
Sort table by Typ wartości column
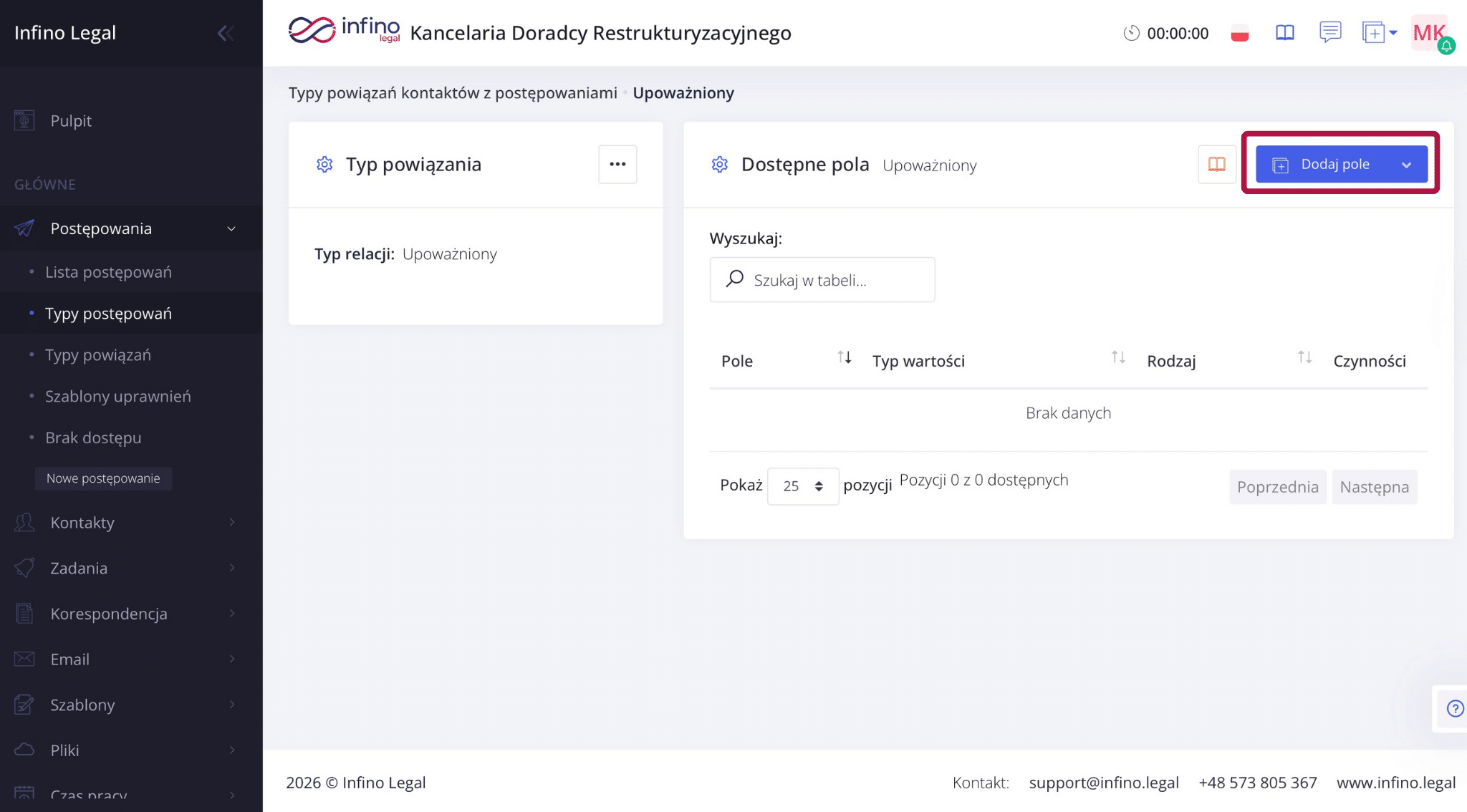tap(1118, 357)
